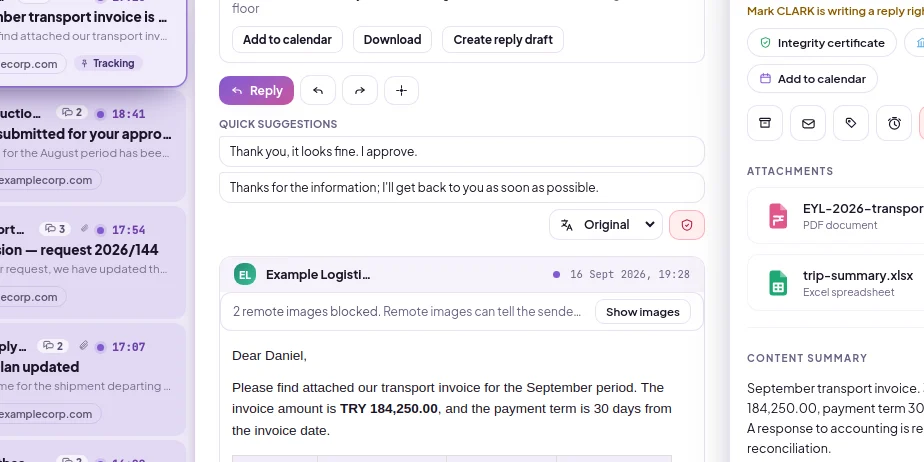Click the QUICK SUGGESTIONS heading

click(x=278, y=124)
